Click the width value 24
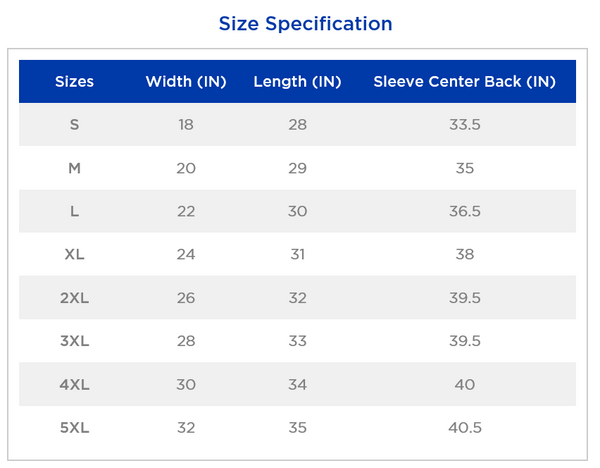This screenshot has height=468, width=600. point(186,254)
